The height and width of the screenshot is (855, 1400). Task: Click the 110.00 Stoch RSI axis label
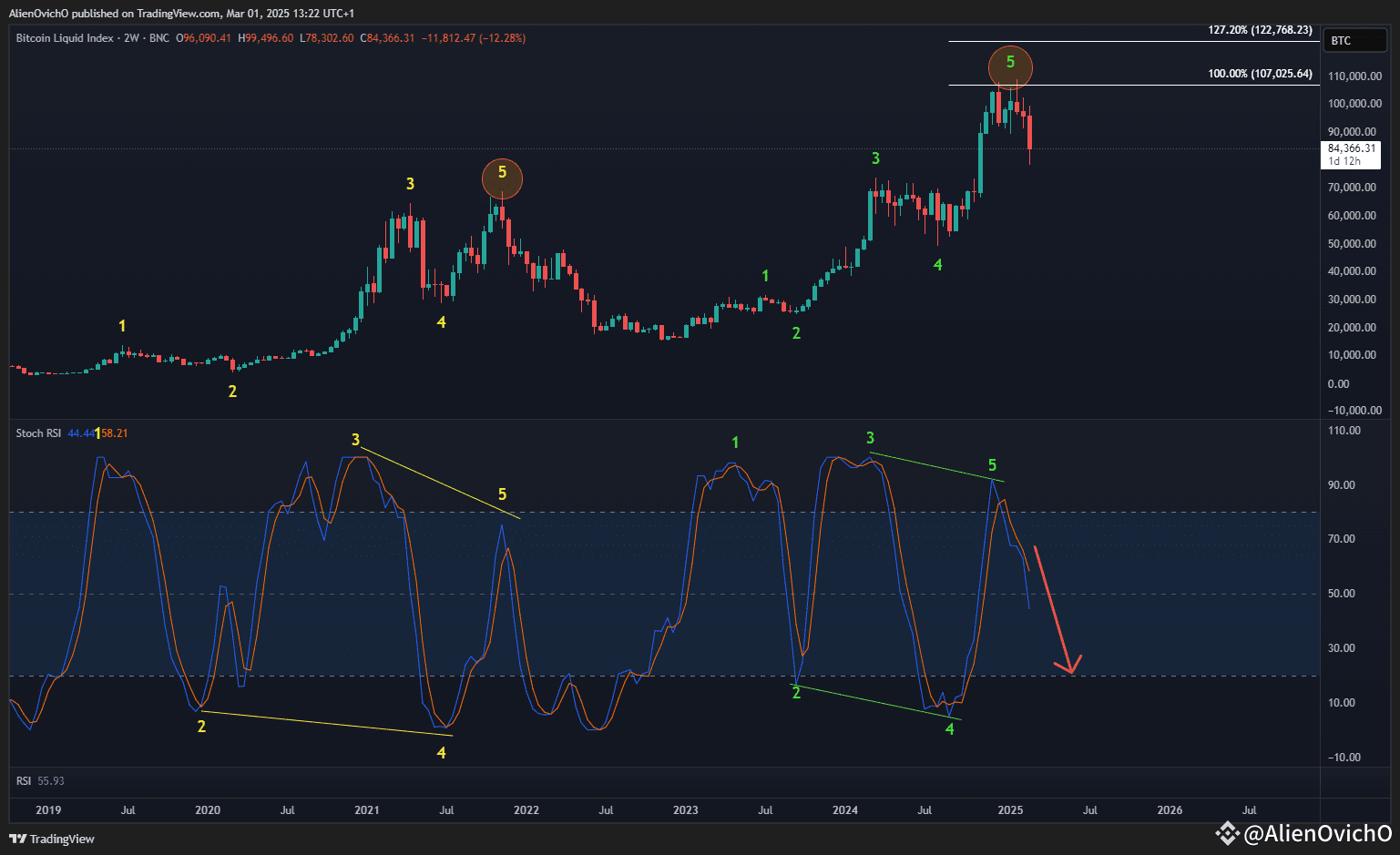pyautogui.click(x=1344, y=431)
